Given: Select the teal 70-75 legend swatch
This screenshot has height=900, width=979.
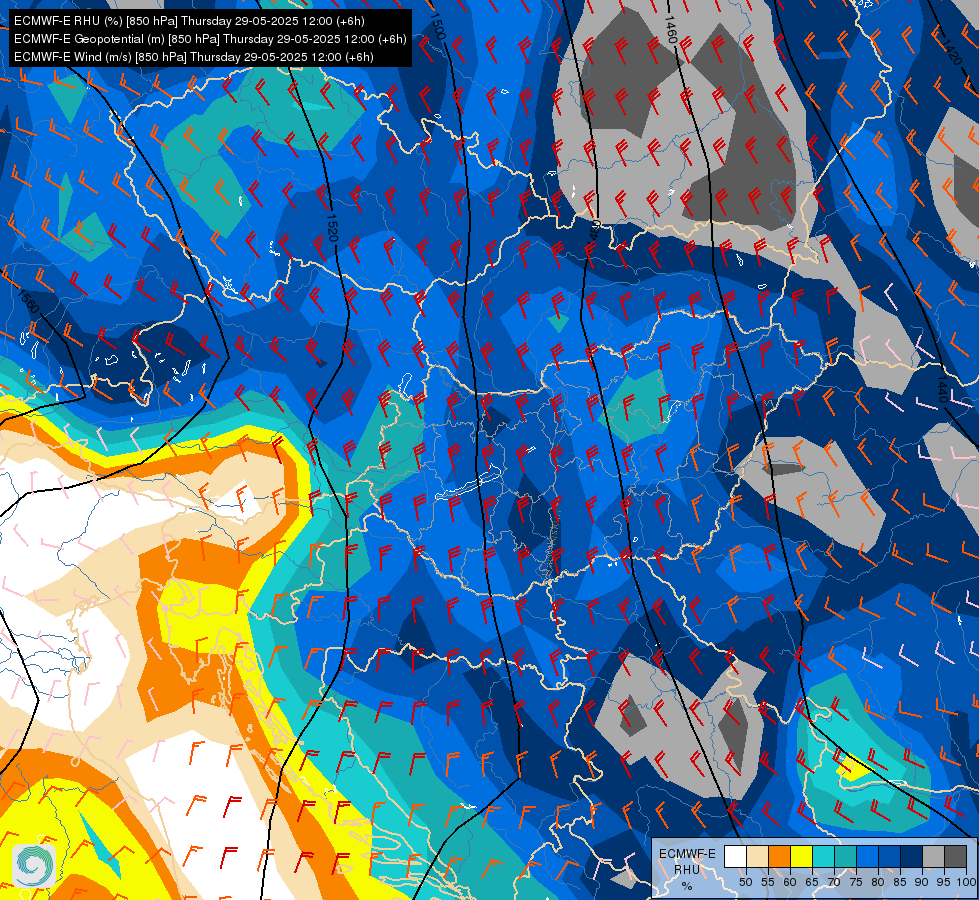Looking at the screenshot, I should pos(845,857).
